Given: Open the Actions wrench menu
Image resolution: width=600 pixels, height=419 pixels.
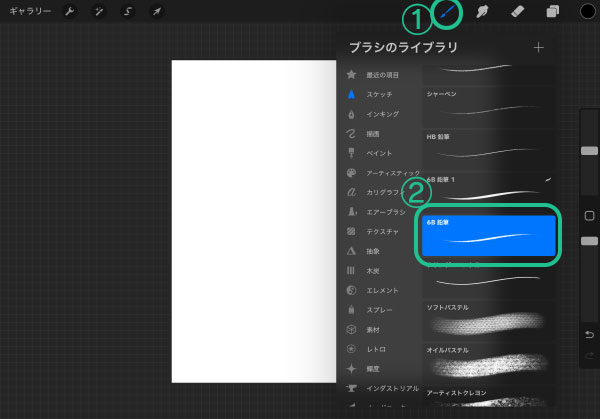Looking at the screenshot, I should tap(70, 11).
